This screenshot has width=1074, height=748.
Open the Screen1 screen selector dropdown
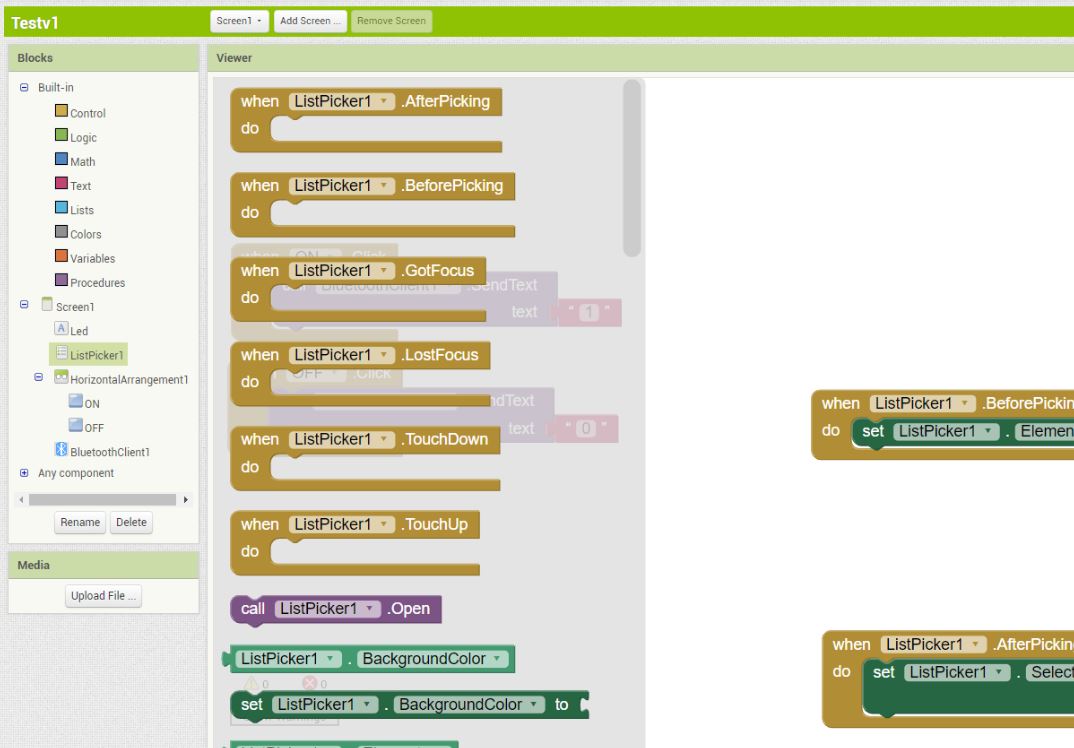238,21
